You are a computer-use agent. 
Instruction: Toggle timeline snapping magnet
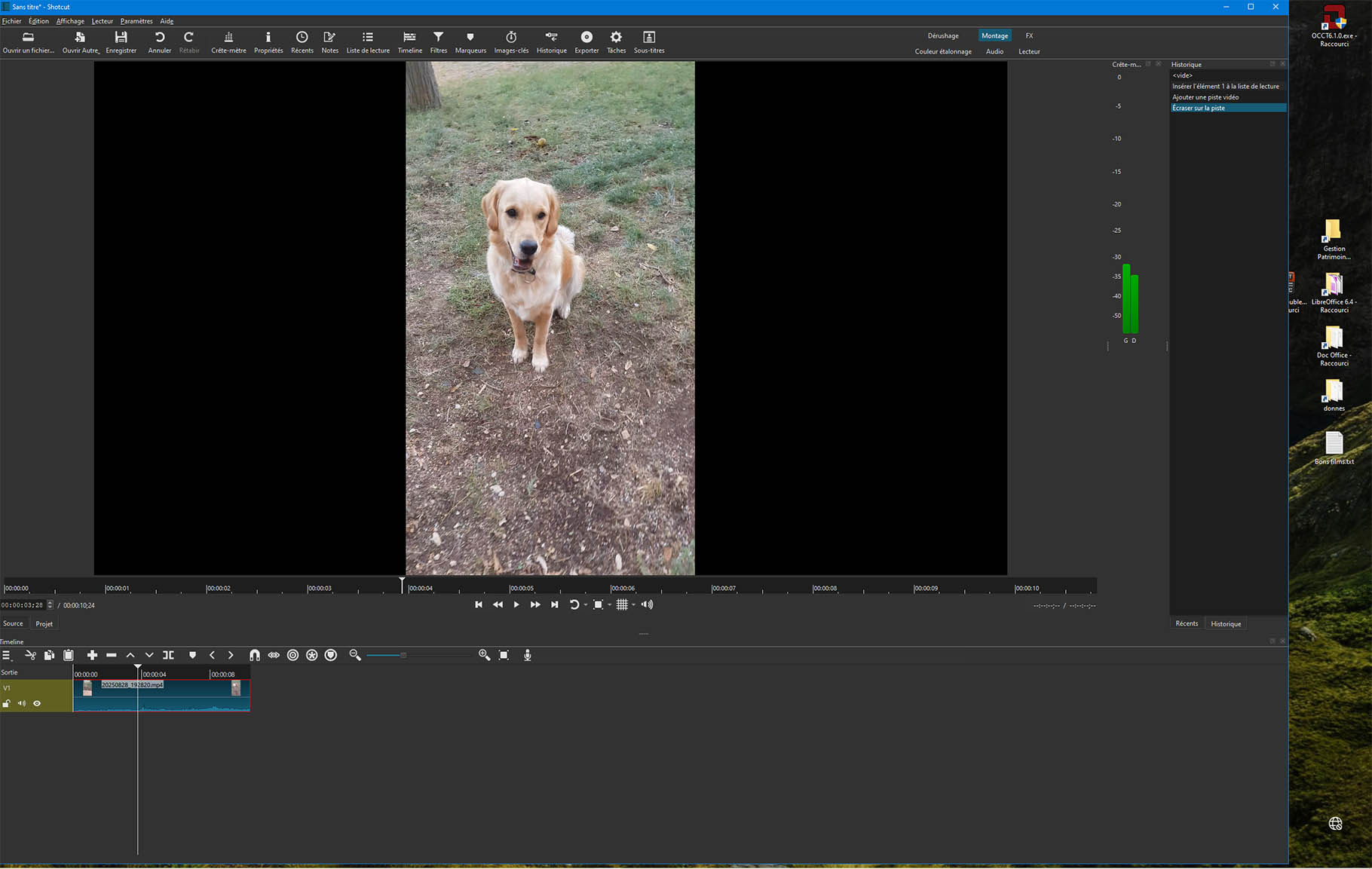254,655
